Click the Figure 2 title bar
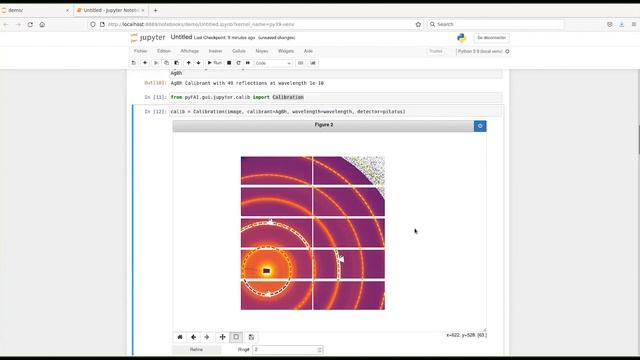The image size is (640, 360). click(x=323, y=126)
